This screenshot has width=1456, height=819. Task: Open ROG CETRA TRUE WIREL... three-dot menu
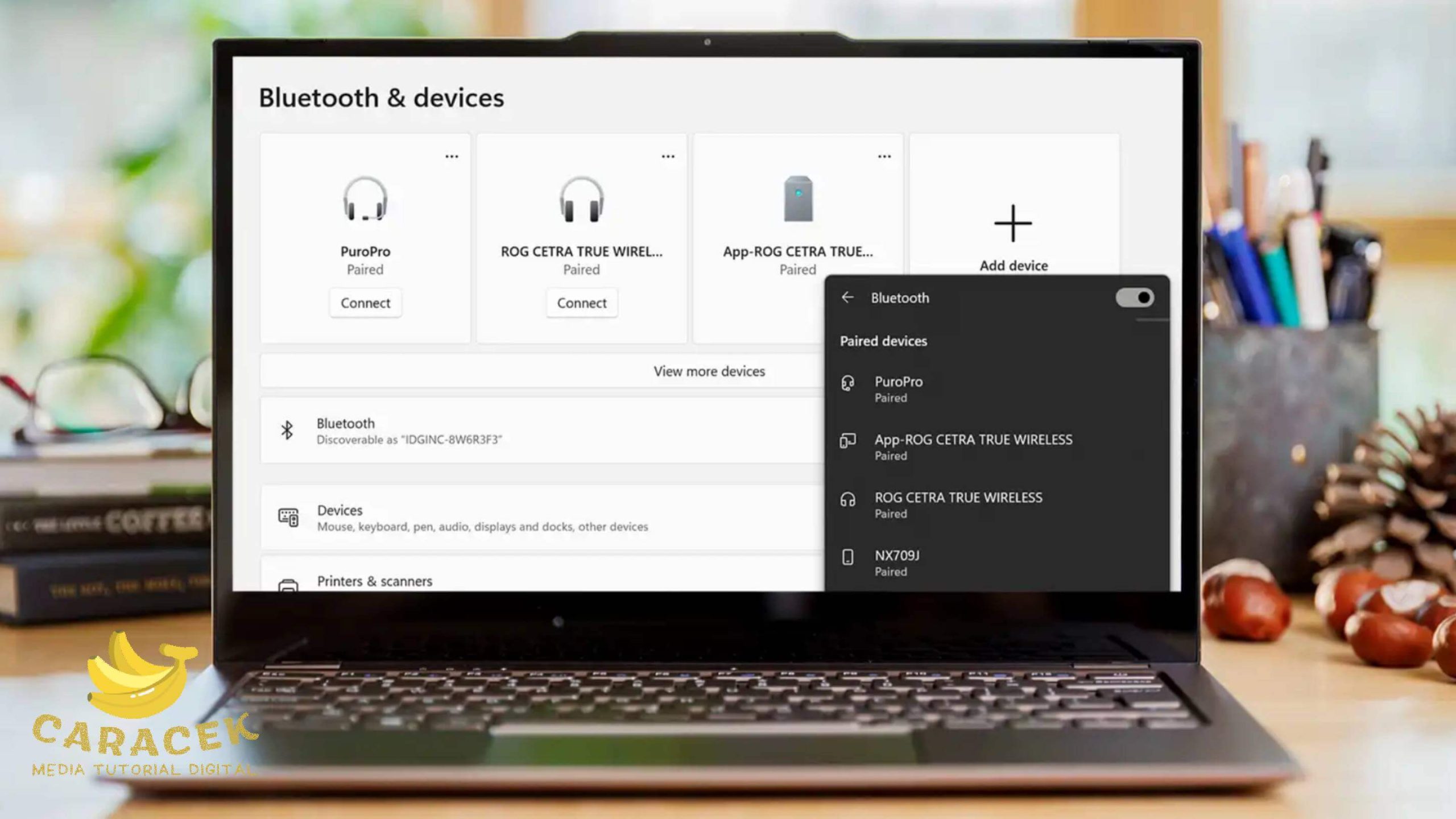coord(668,156)
